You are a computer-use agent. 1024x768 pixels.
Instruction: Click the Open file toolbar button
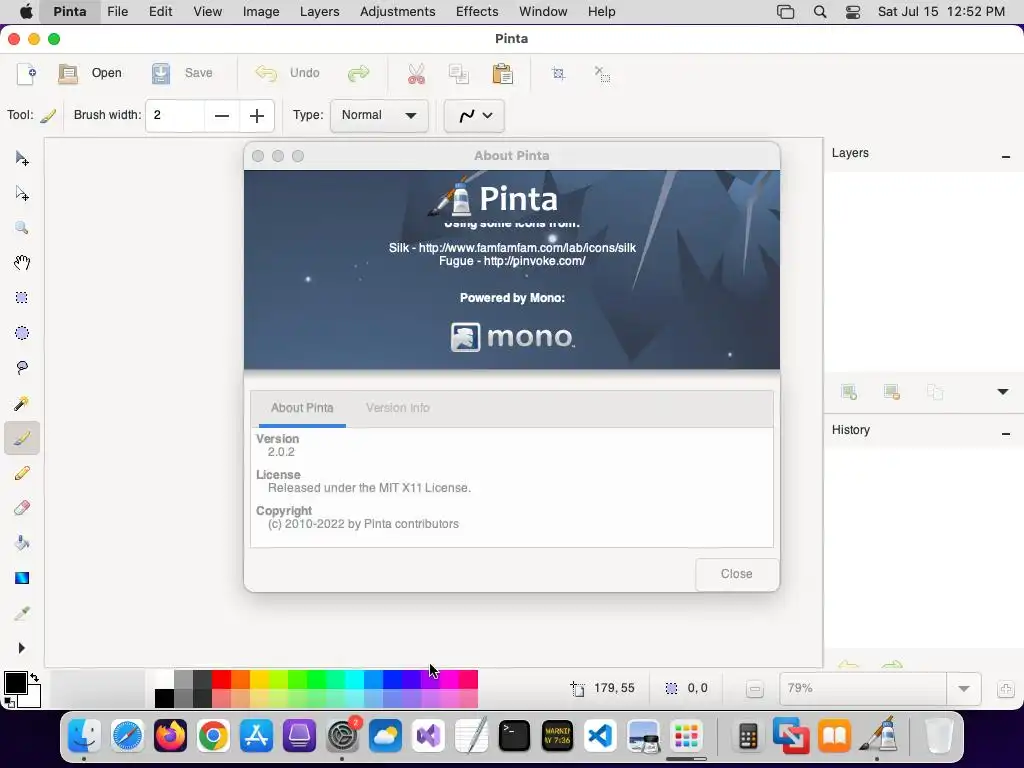tap(90, 73)
